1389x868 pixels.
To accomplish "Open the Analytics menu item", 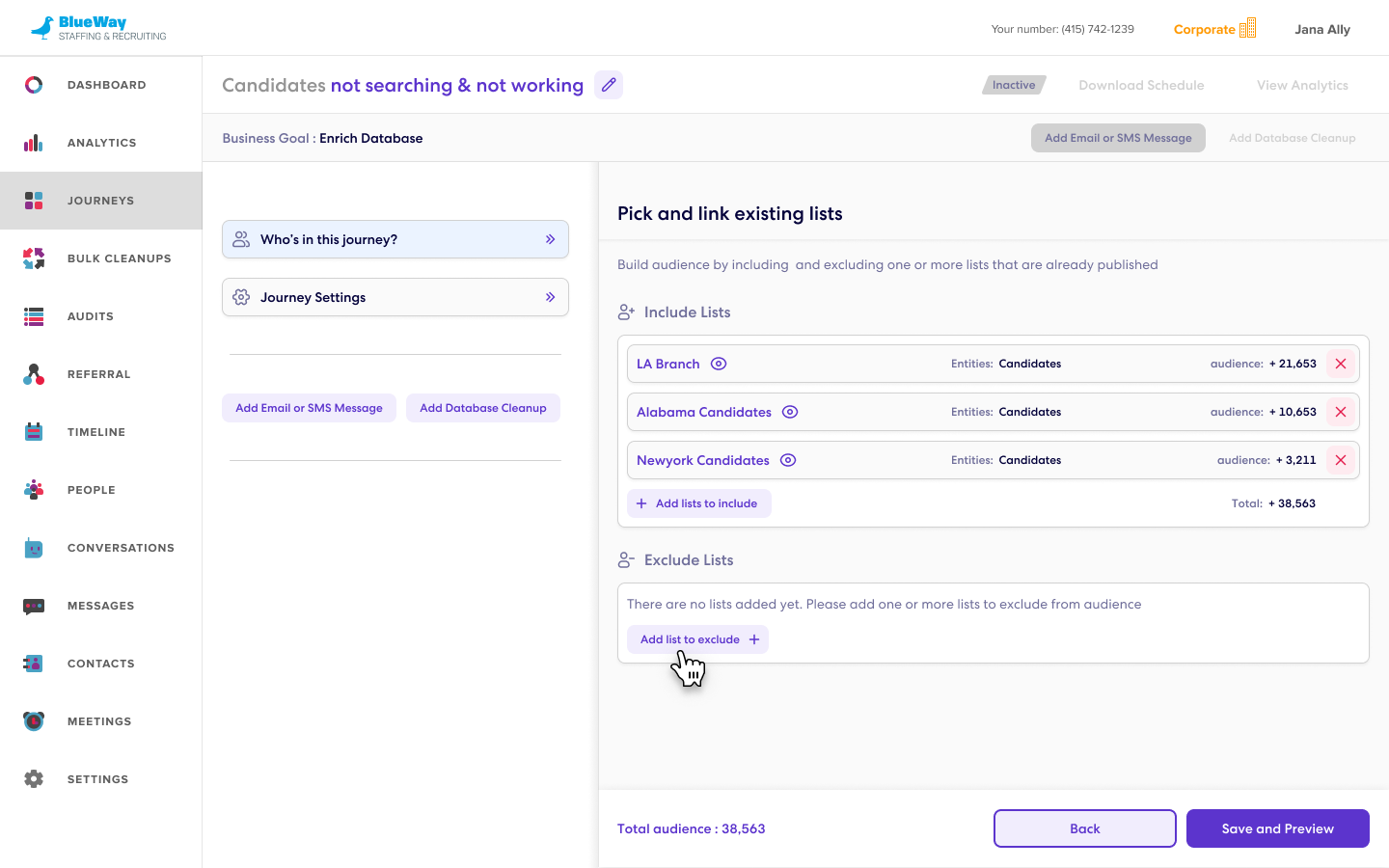I will tap(101, 143).
